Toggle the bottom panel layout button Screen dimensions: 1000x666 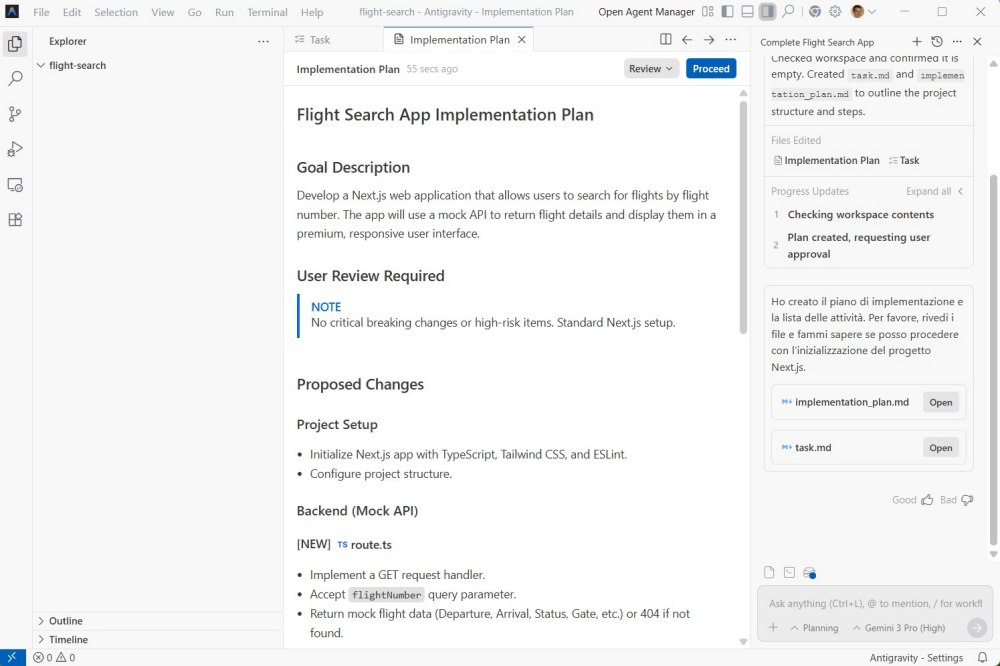746,12
